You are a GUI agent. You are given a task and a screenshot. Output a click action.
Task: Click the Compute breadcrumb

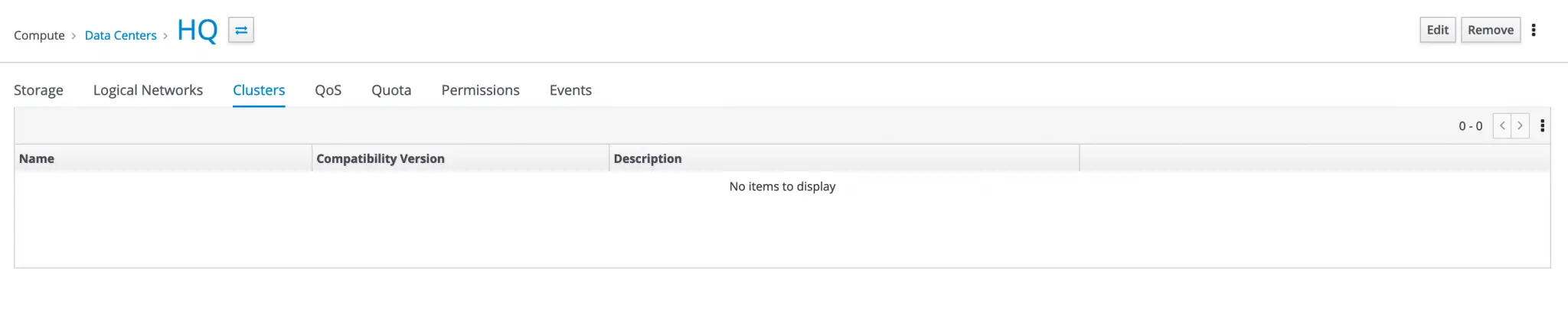[x=39, y=35]
